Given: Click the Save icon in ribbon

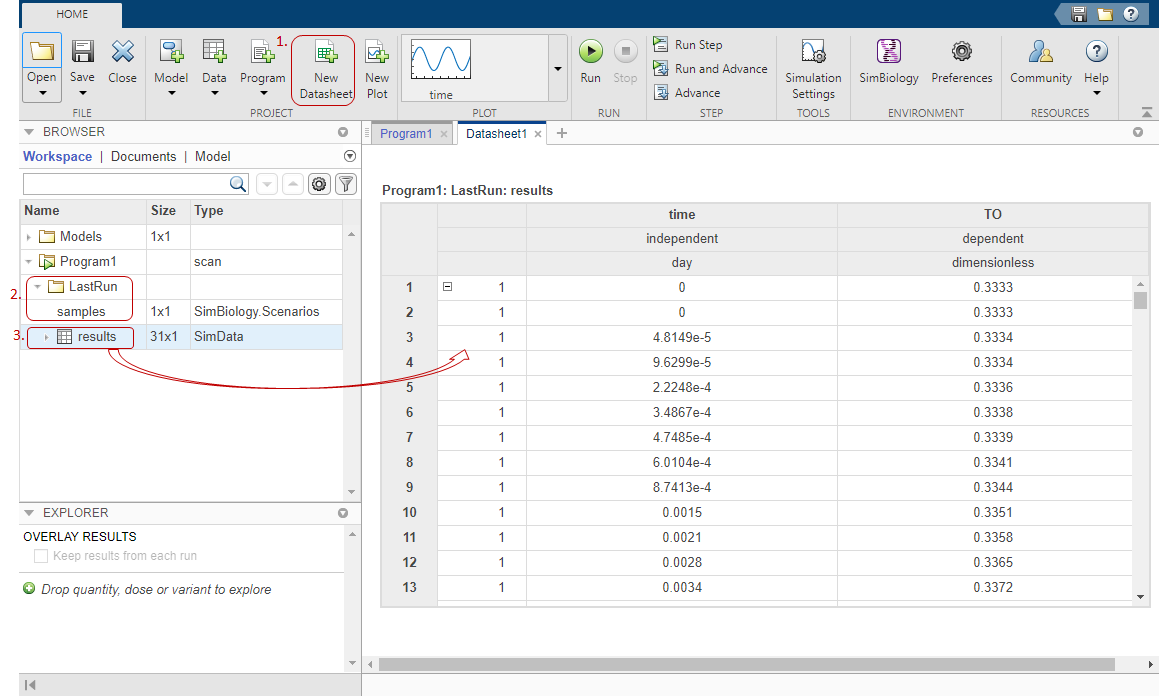Looking at the screenshot, I should (x=83, y=52).
